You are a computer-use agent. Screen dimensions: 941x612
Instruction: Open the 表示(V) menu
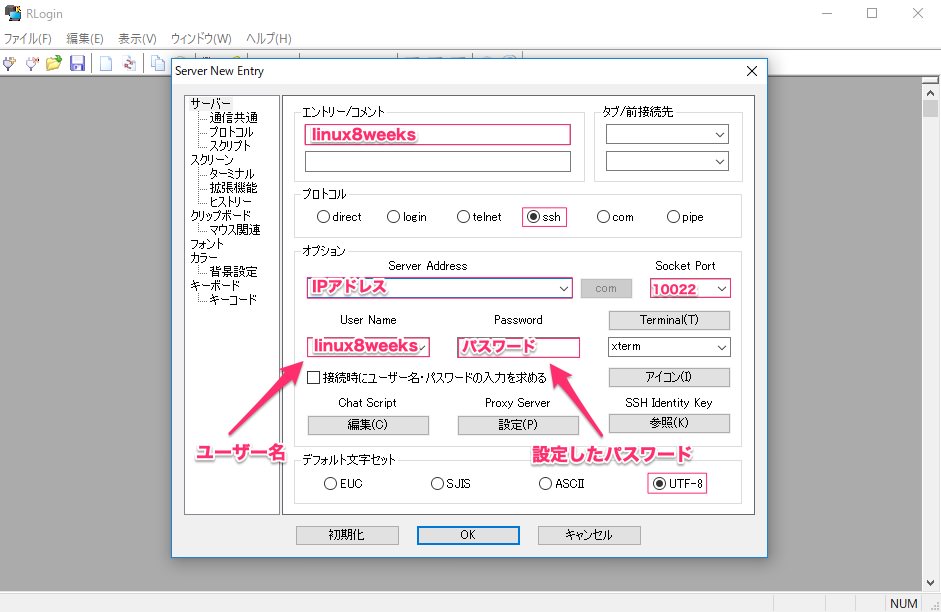137,39
